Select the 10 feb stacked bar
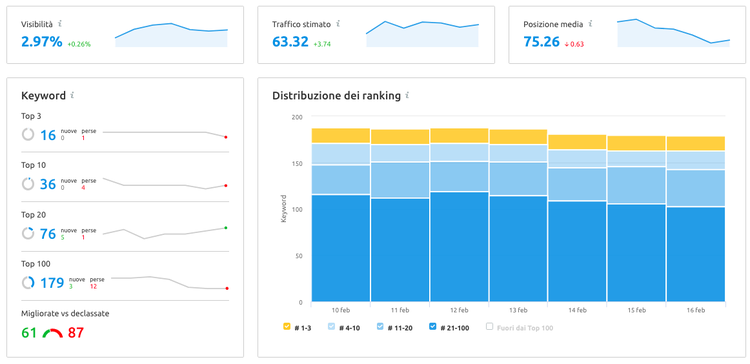Screen dimensions: 750x364 [341, 215]
